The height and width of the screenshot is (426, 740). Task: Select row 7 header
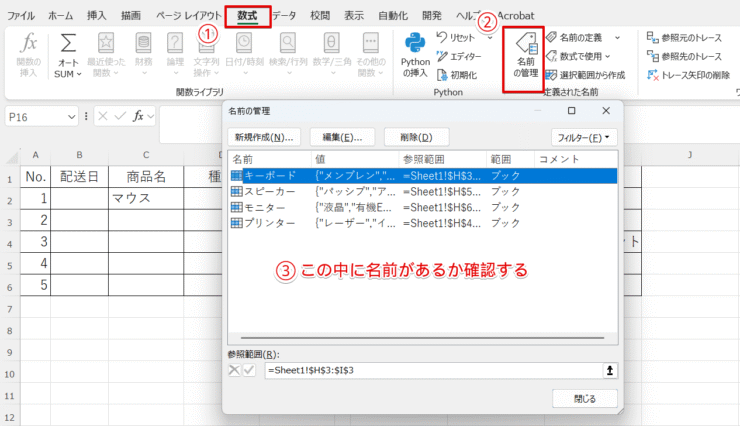[10, 309]
